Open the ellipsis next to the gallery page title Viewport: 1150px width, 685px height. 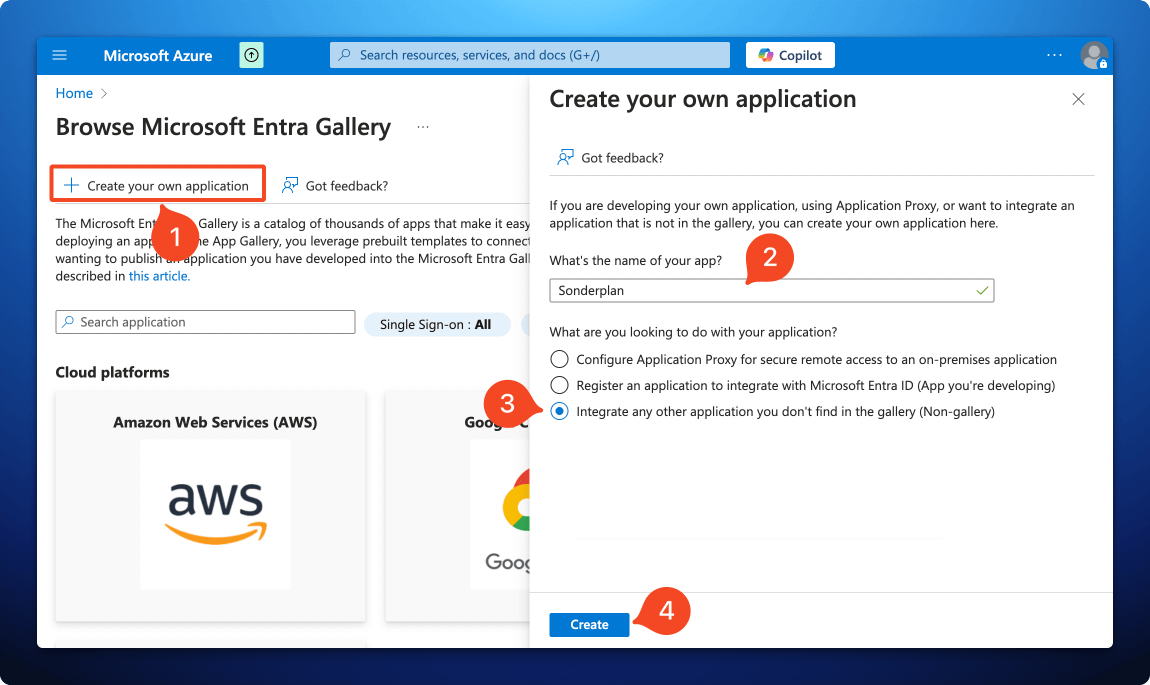tap(423, 127)
